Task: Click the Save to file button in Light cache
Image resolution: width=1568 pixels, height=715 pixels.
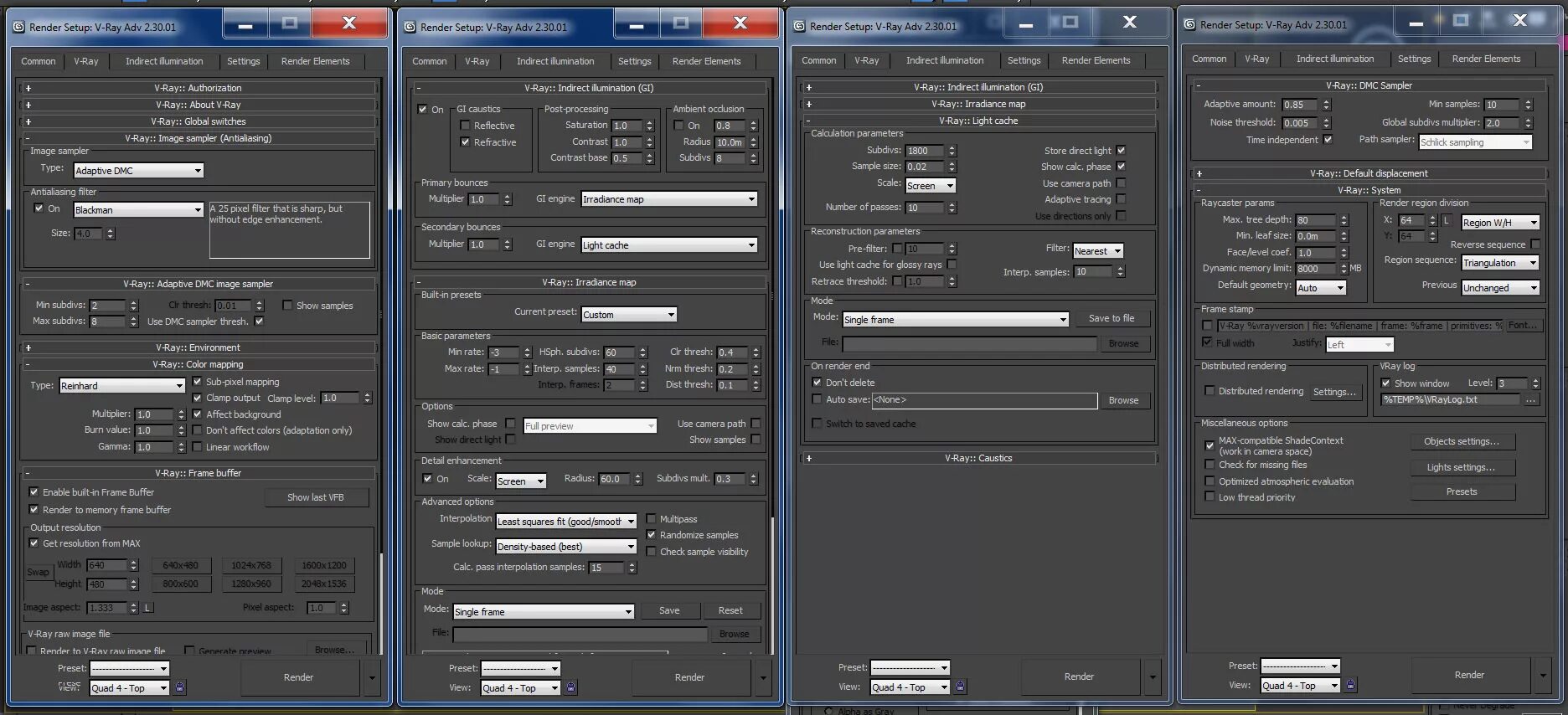Action: pyautogui.click(x=1112, y=318)
